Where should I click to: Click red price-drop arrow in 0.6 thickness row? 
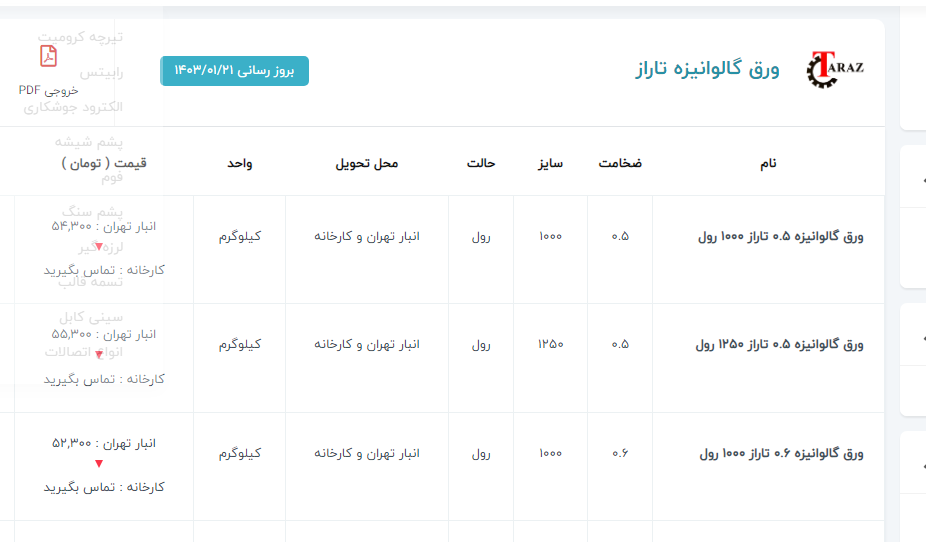98,464
